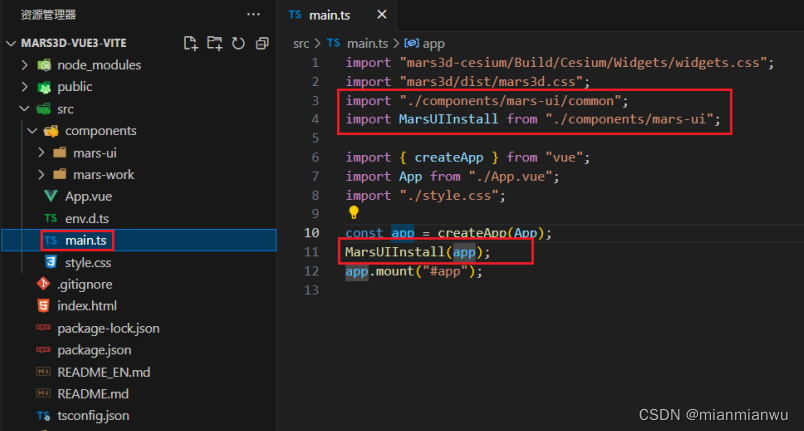Collapse all folders in explorer
The image size is (804, 431).
point(262,44)
